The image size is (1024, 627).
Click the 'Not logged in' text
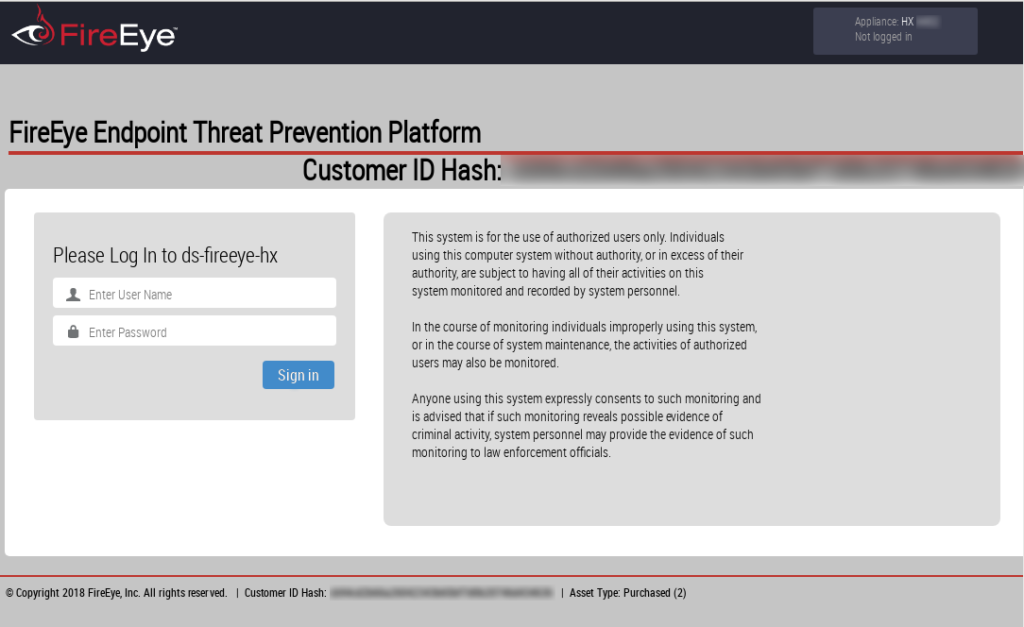(883, 37)
